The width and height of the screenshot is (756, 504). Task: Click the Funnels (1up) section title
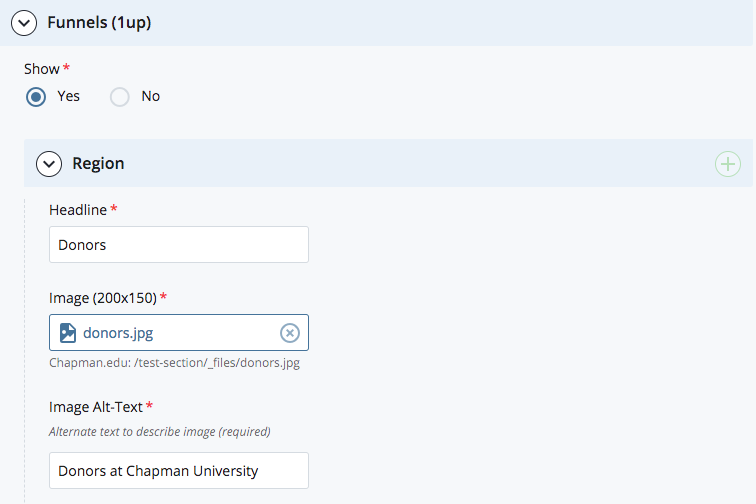(99, 22)
